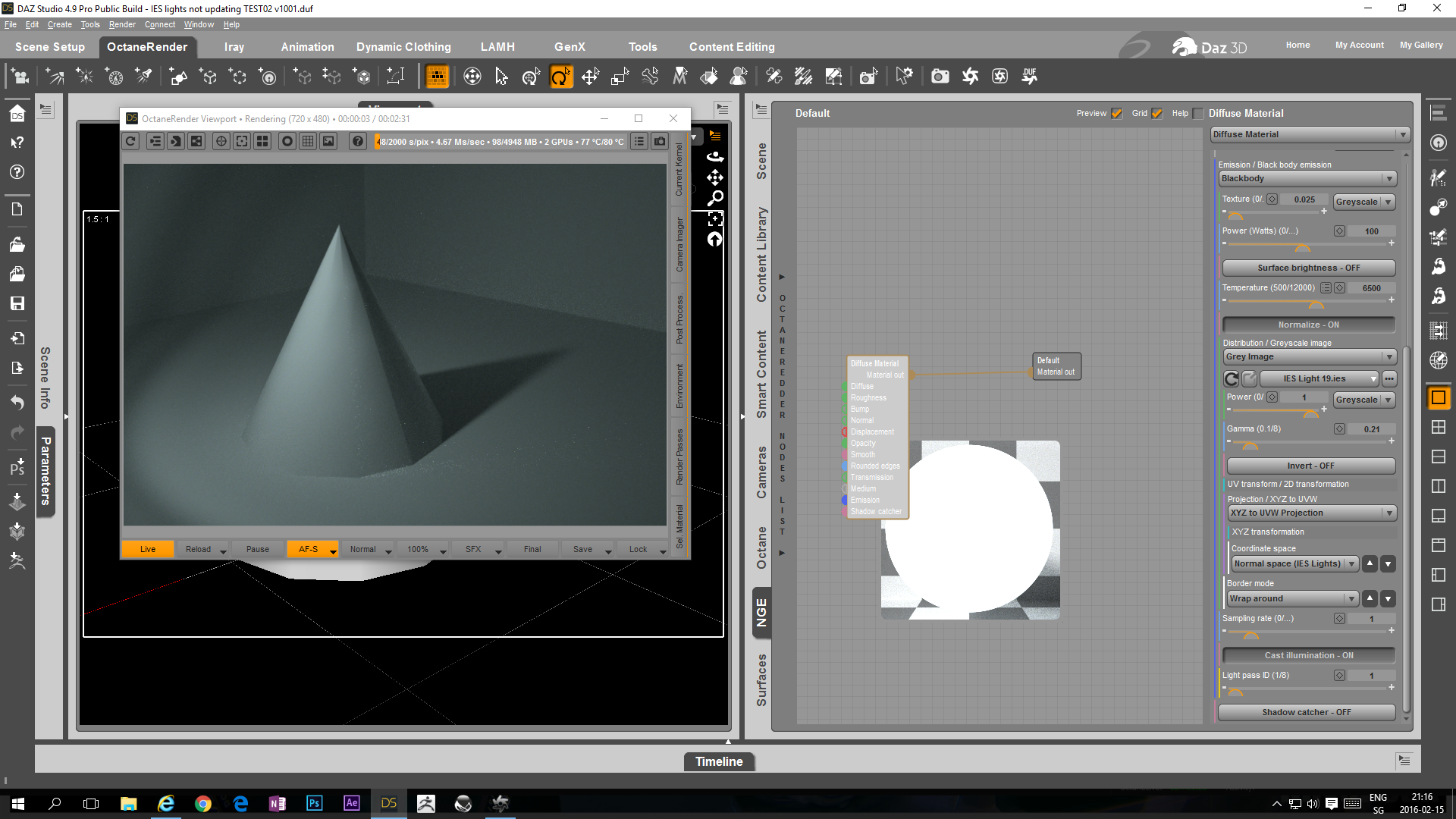Select the zoom magnifier viewport tool
1456x819 pixels.
point(715,198)
